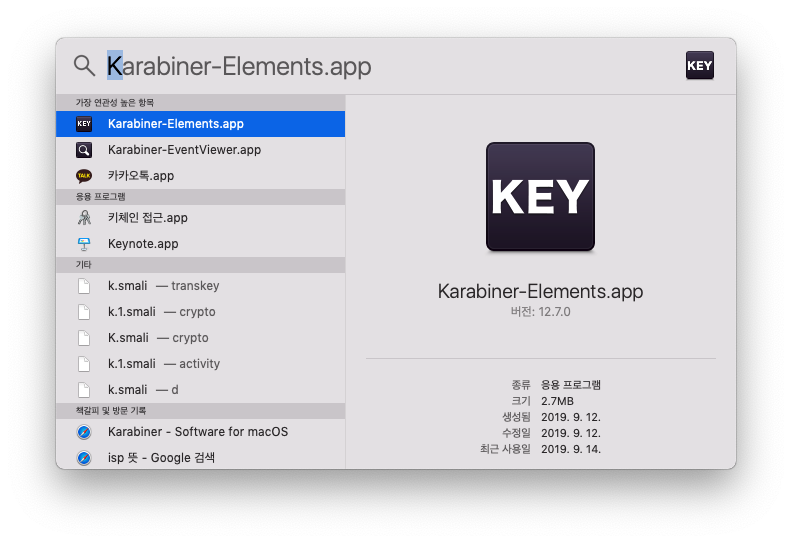Click the 수정일 date 2019. 9. 12.
The height and width of the screenshot is (543, 792).
(571, 433)
